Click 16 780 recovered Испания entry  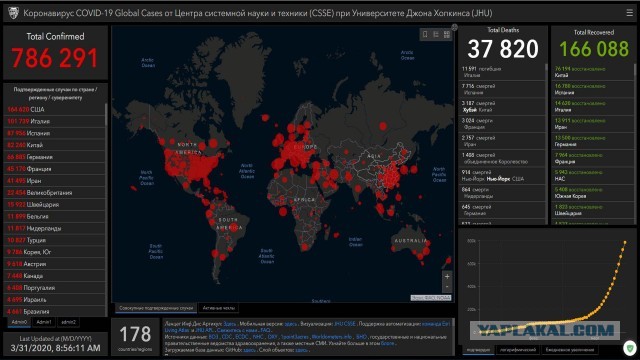[x=593, y=89]
